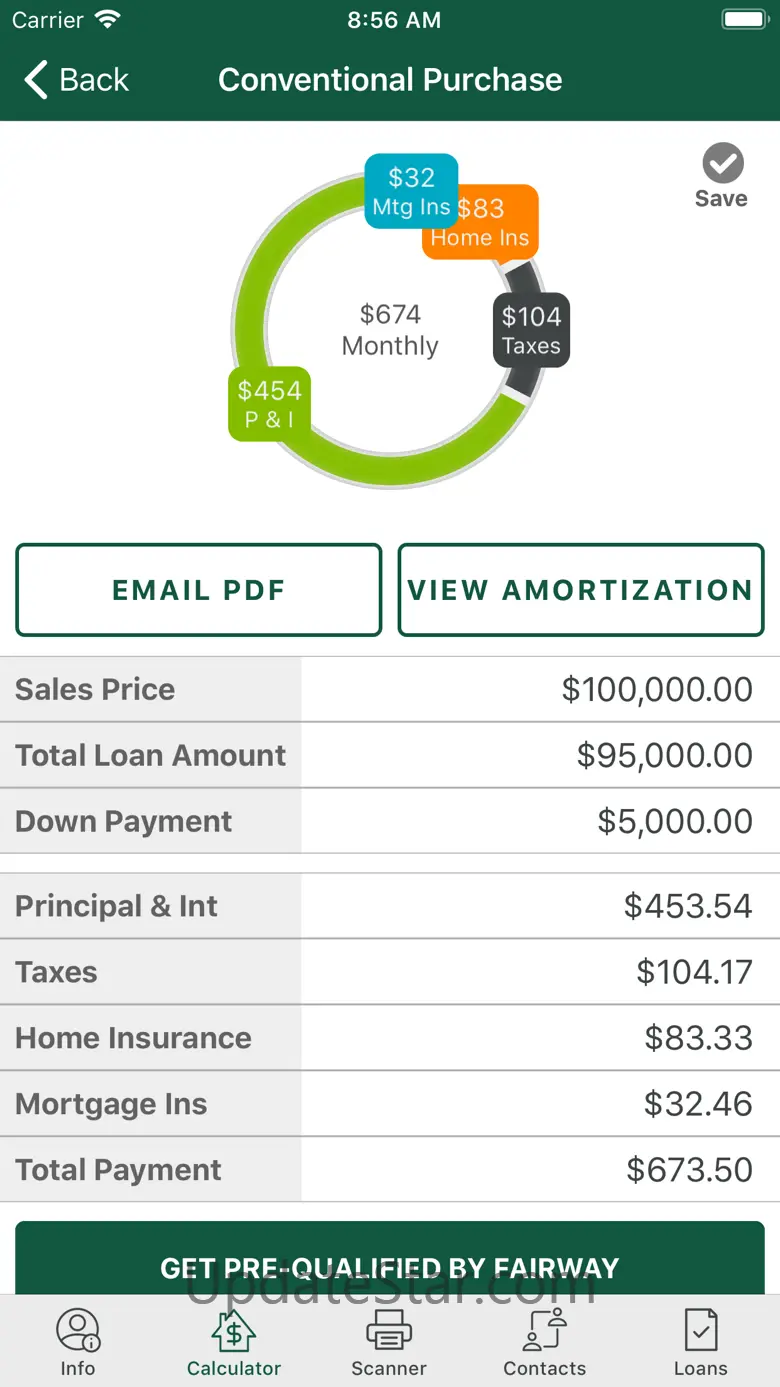This screenshot has height=1387, width=780.
Task: Tap the Wi-Fi status icon
Action: pos(107,20)
